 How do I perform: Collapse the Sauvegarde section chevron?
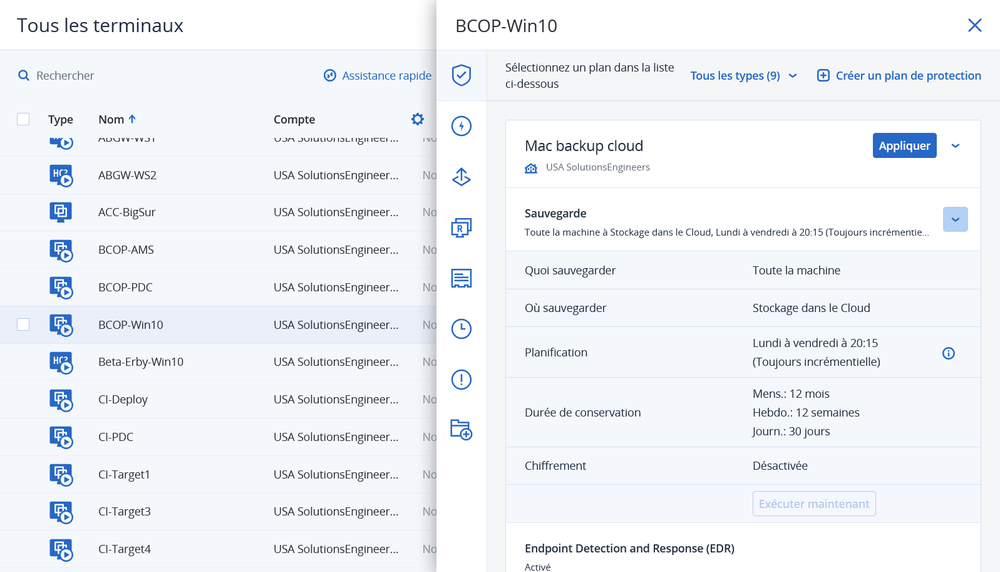point(955,219)
